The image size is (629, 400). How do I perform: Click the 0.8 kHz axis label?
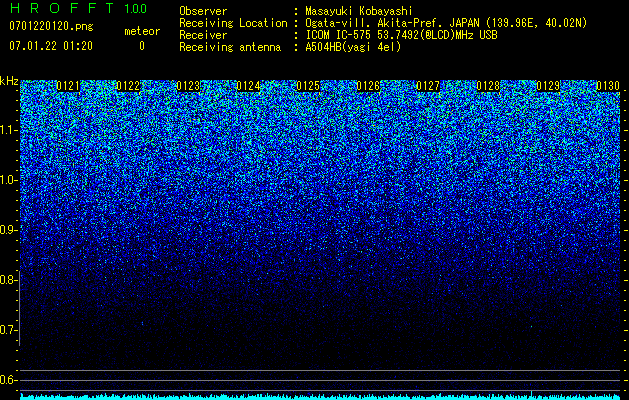point(8,280)
